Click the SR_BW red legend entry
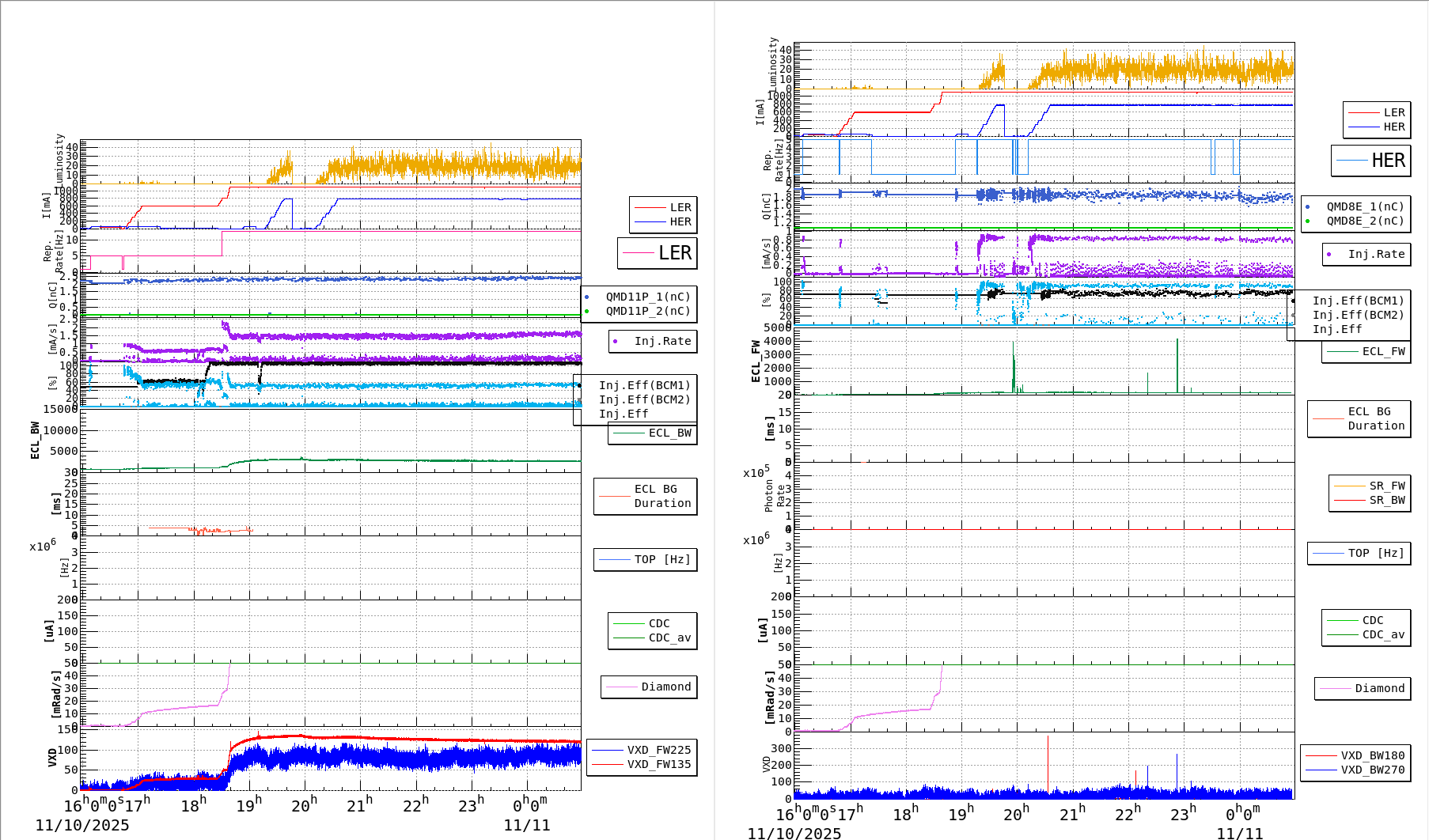This screenshot has height=840, width=1429. click(x=1370, y=500)
